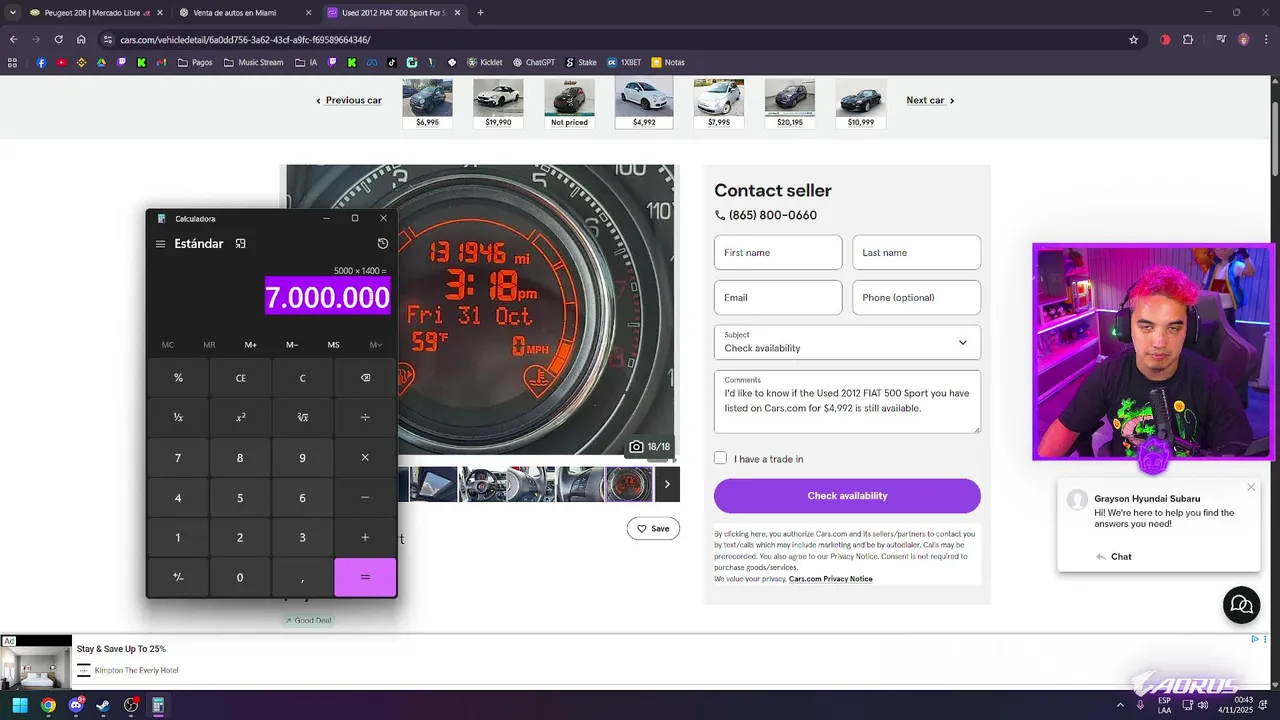Switch to Venta de autos en Miami tab
Image resolution: width=1280 pixels, height=720 pixels.
pyautogui.click(x=244, y=13)
